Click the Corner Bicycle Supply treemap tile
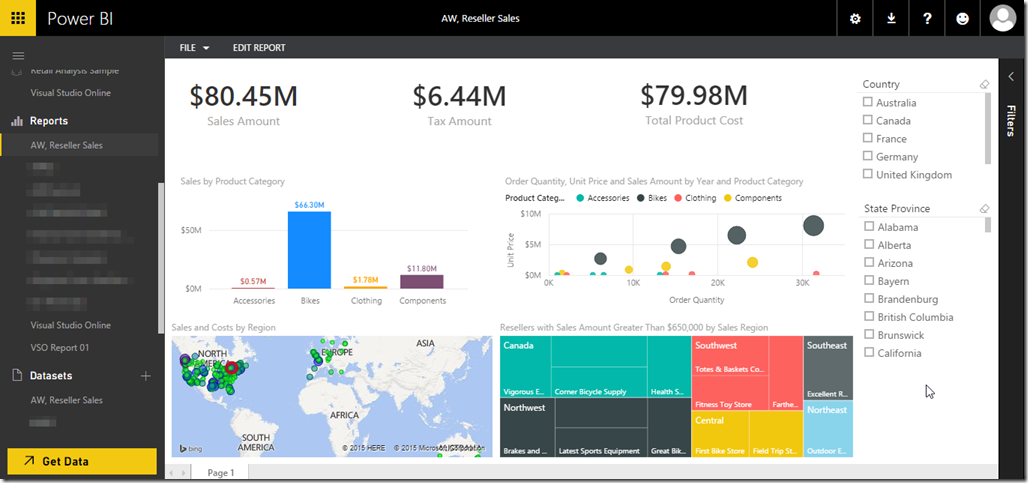This screenshot has width=1028, height=483. [x=599, y=382]
